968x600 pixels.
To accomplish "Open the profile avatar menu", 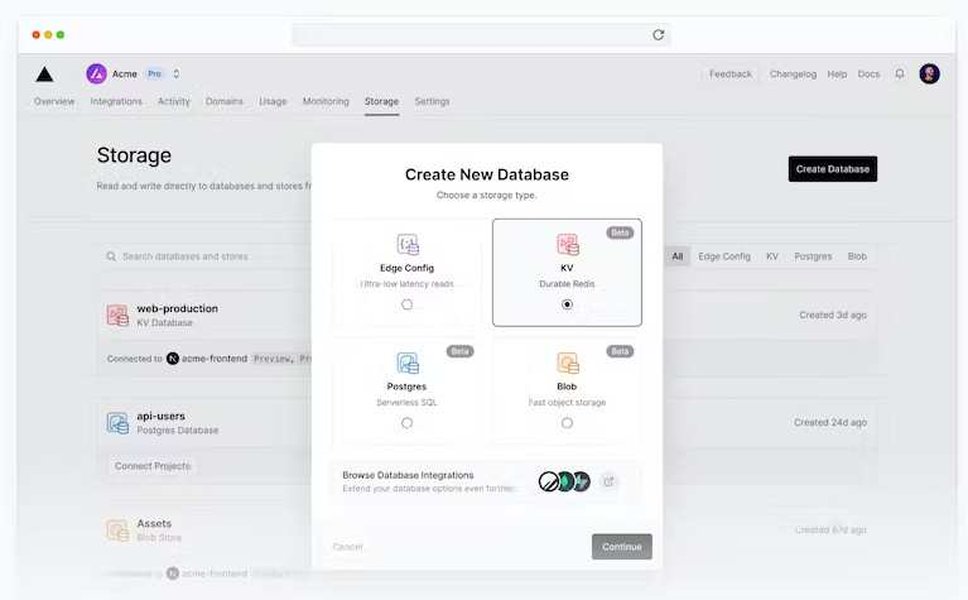I will coord(930,73).
